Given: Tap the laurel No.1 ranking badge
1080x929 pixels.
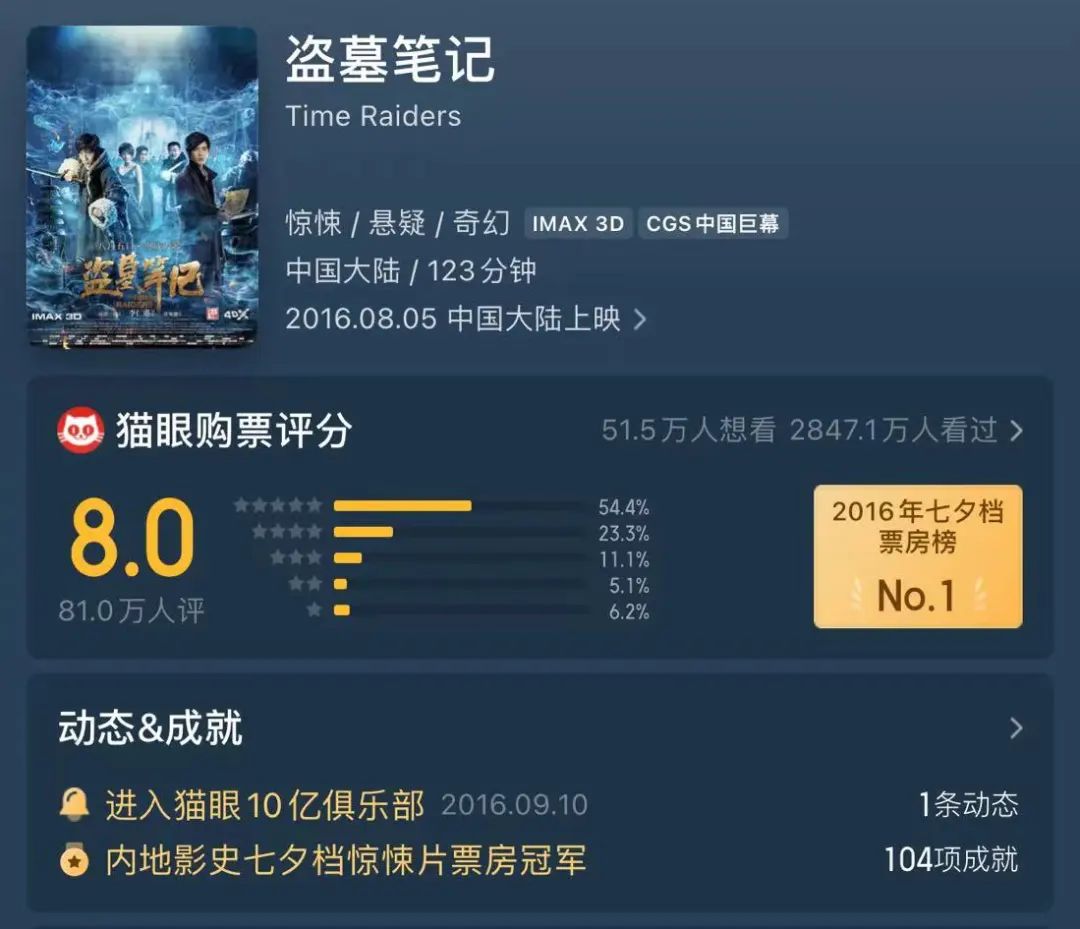Looking at the screenshot, I should 917,595.
